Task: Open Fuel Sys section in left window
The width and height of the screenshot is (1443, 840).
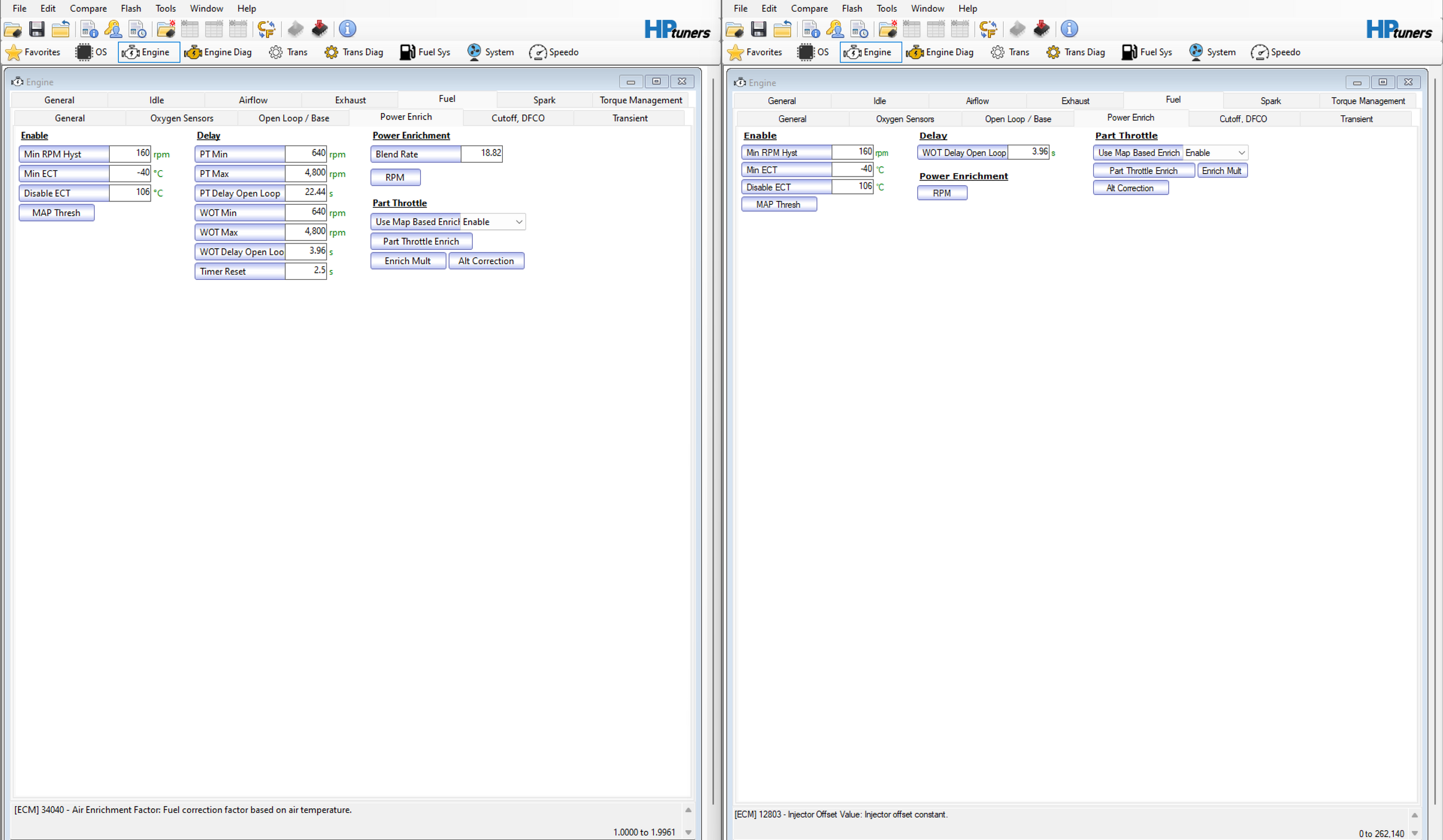Action: tap(425, 52)
